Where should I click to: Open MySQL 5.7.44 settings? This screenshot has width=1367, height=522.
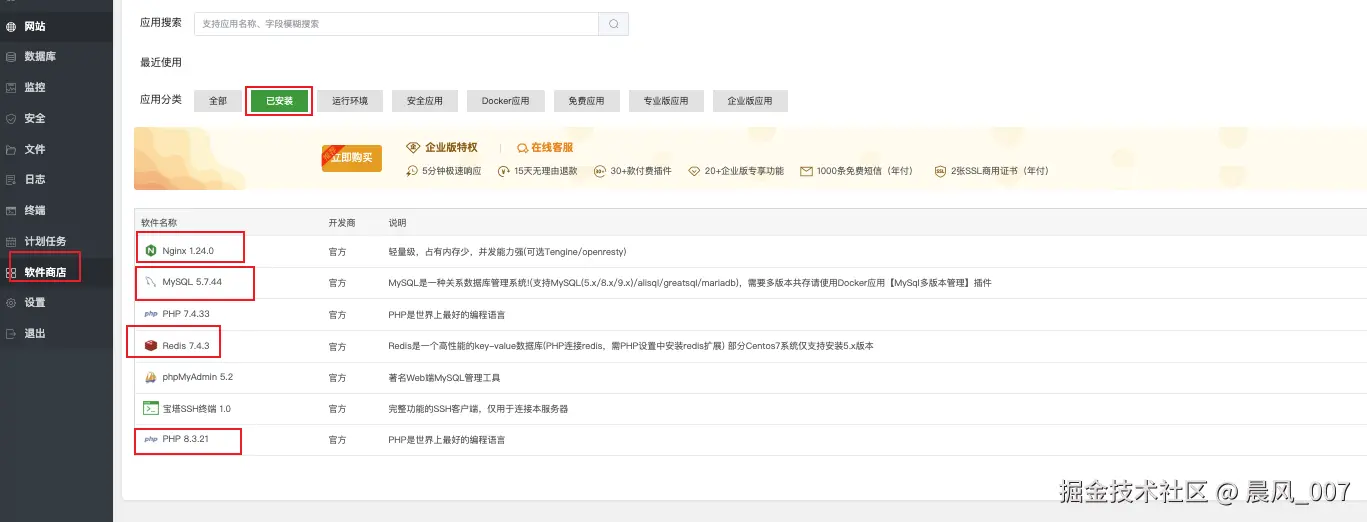pos(192,282)
